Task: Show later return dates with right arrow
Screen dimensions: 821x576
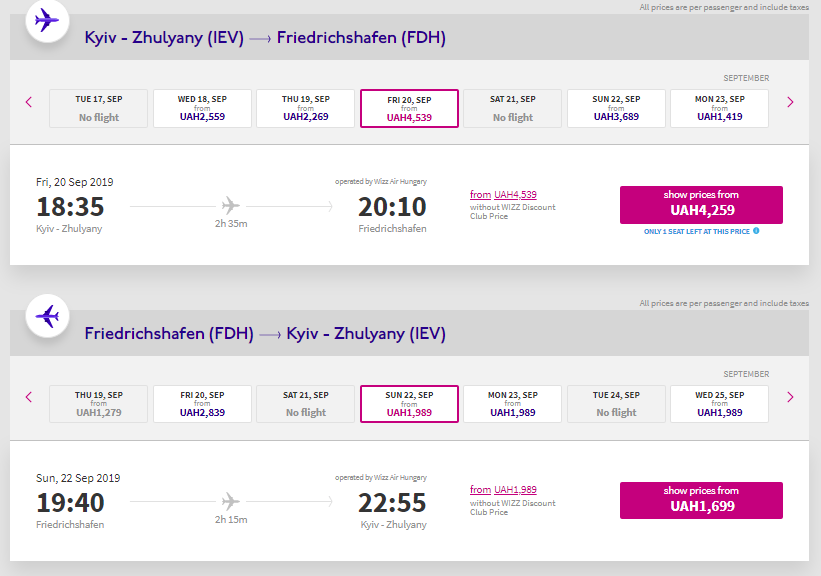Action: (x=790, y=397)
